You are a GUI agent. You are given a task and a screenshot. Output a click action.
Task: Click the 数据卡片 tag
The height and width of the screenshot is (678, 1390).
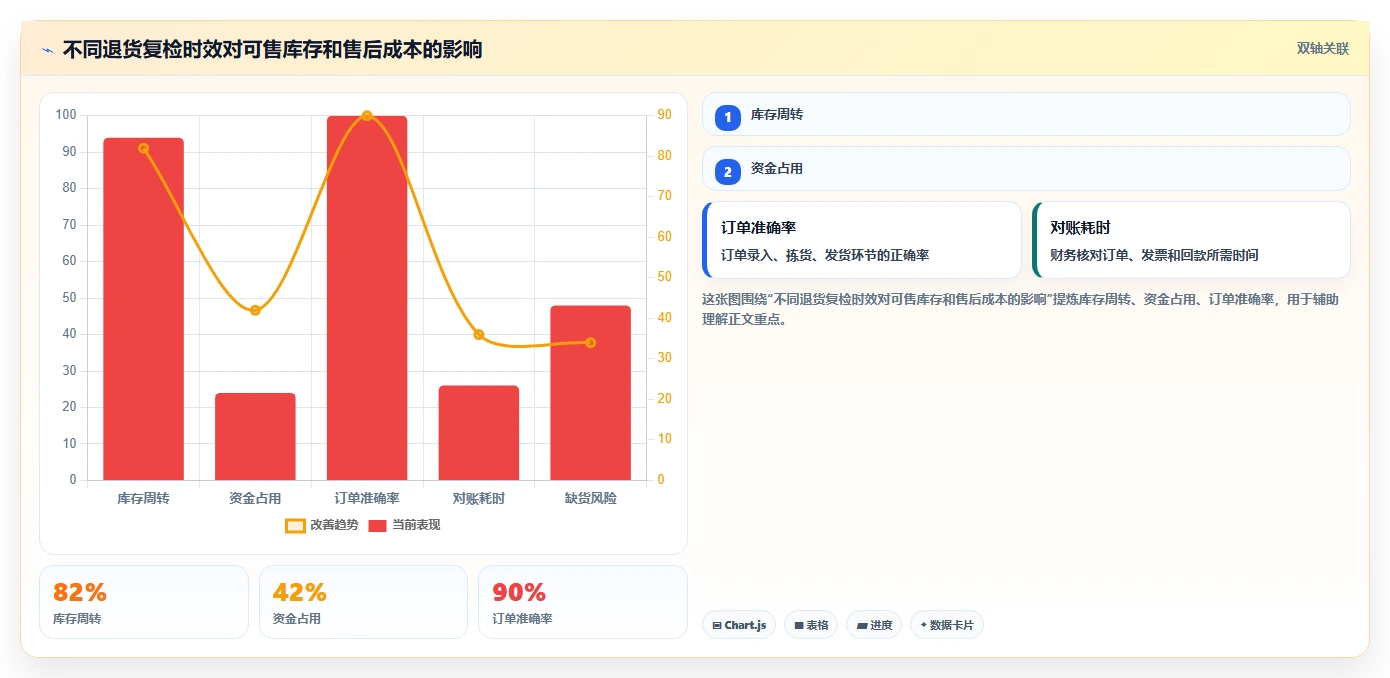pos(947,625)
